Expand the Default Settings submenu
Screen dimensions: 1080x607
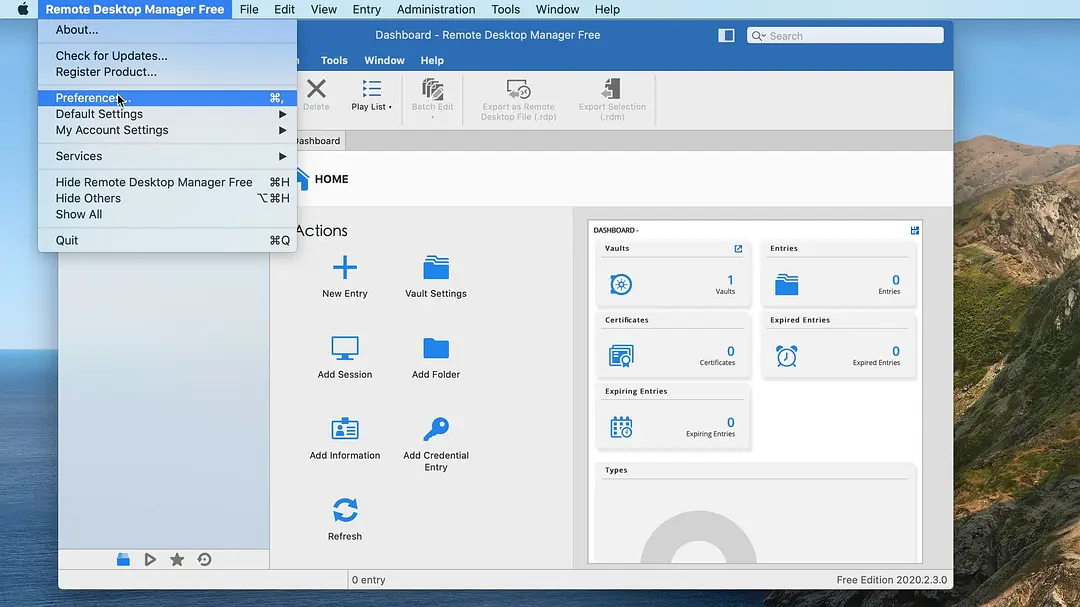coord(167,114)
